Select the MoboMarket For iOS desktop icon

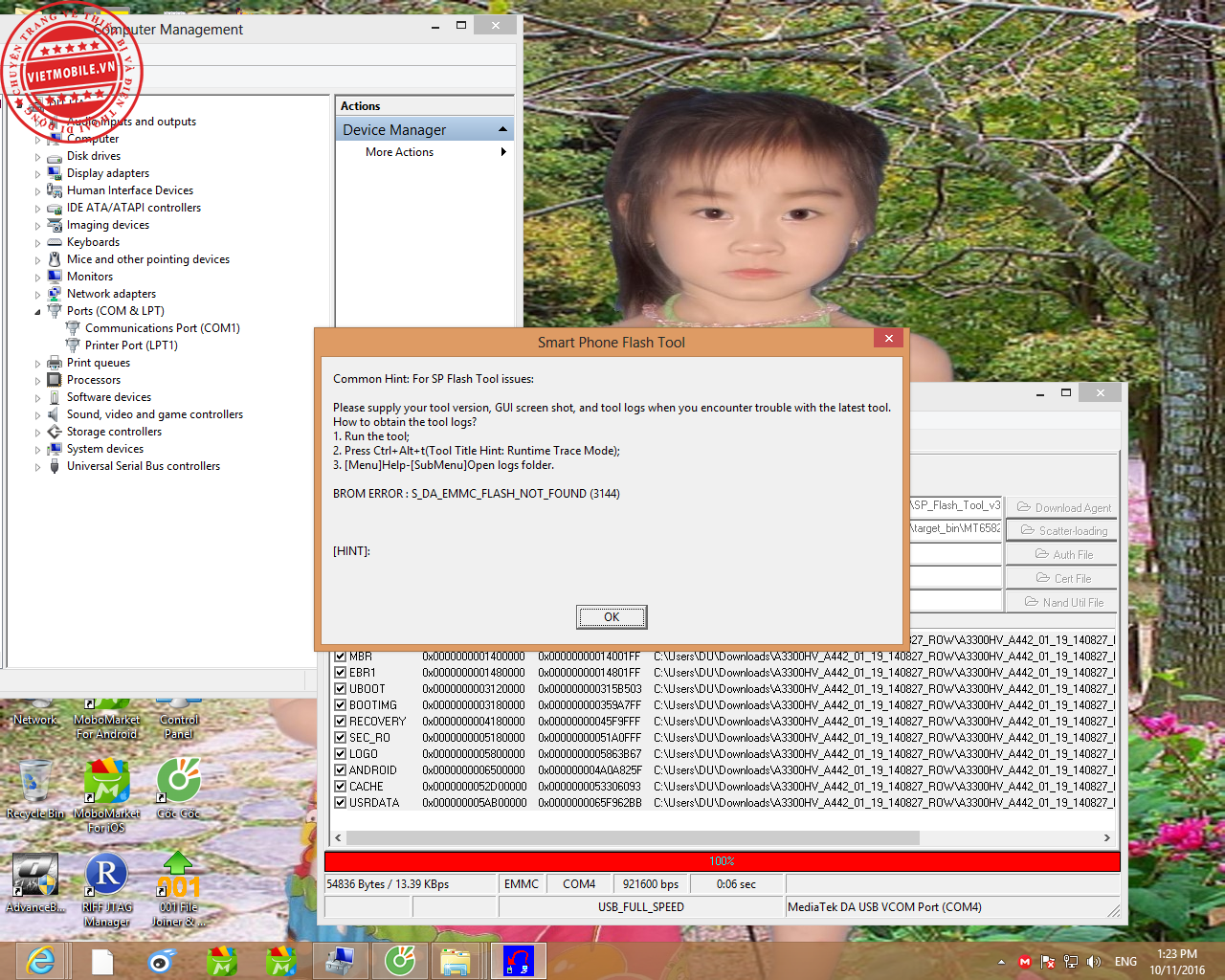(106, 782)
